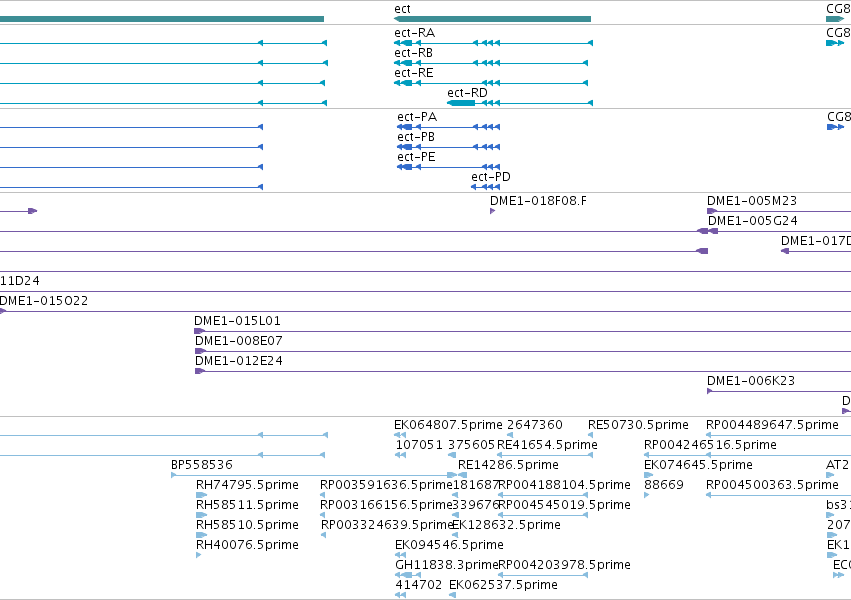Click the DME1-005G24 clone label
Viewport: 851px width, 600px height.
pos(753,221)
